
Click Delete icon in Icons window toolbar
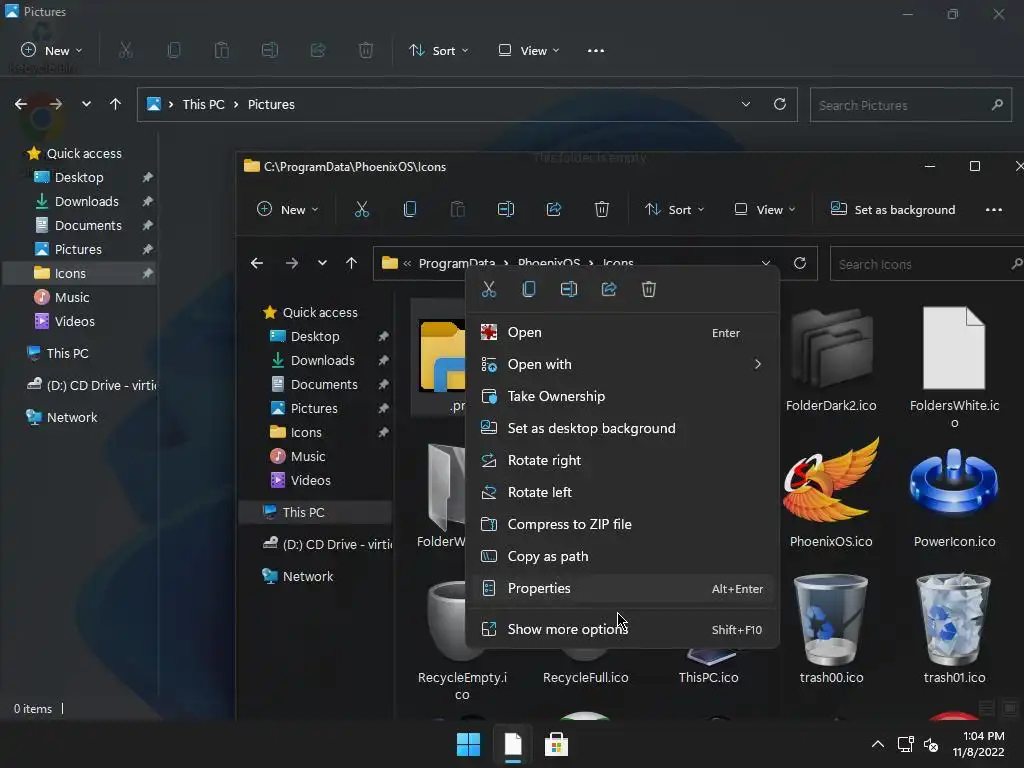(601, 210)
